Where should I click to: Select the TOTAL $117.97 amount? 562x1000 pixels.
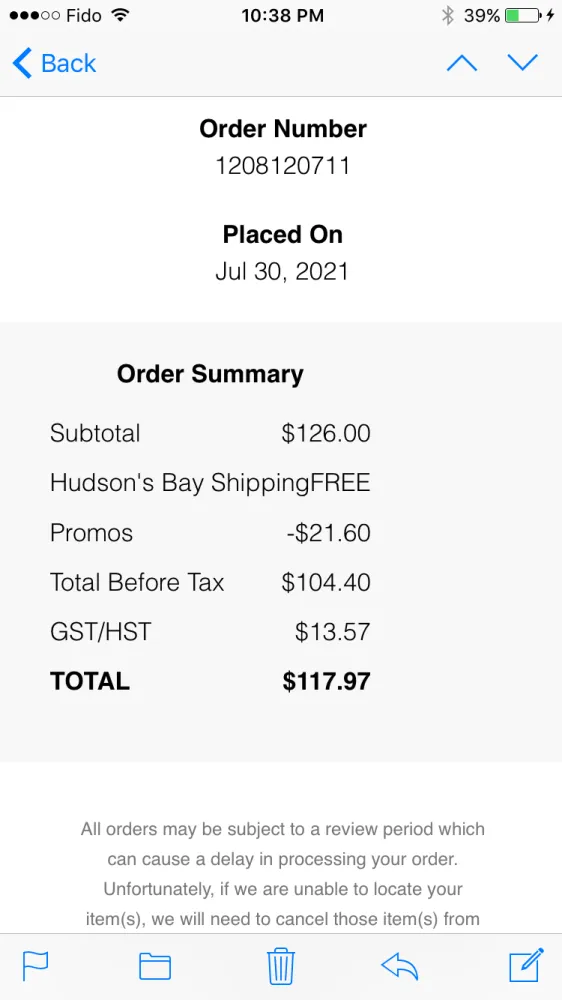[326, 681]
